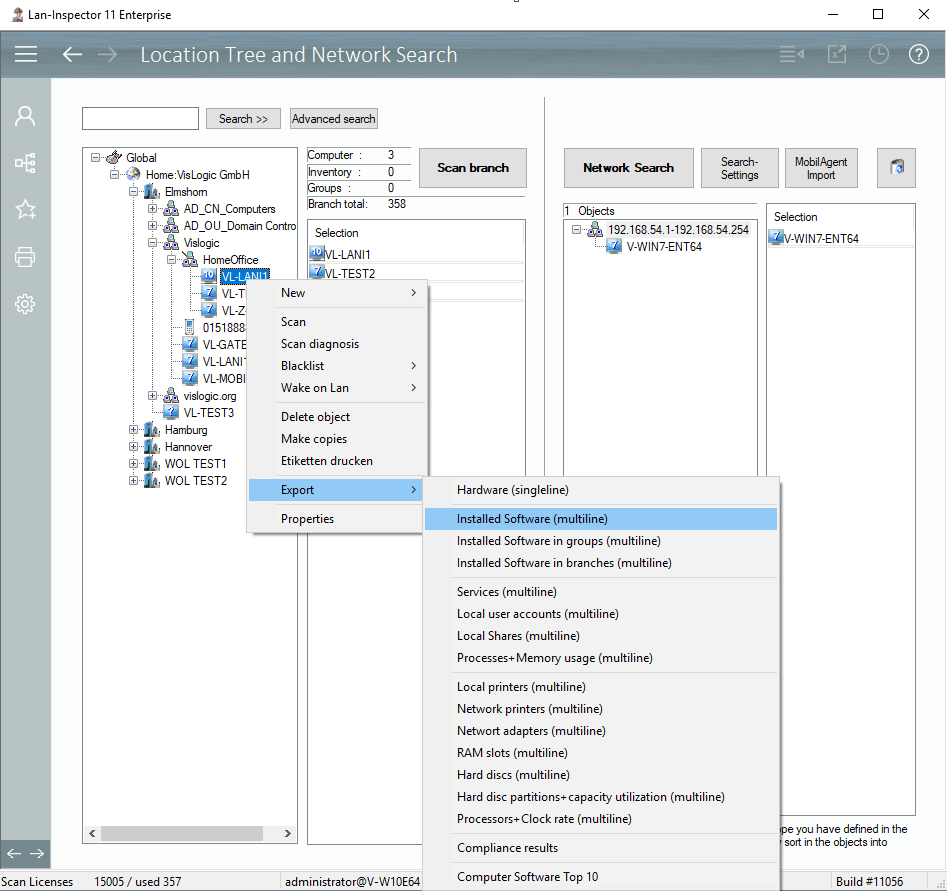Click the search text input field
This screenshot has height=891, width=947.
pyautogui.click(x=140, y=119)
